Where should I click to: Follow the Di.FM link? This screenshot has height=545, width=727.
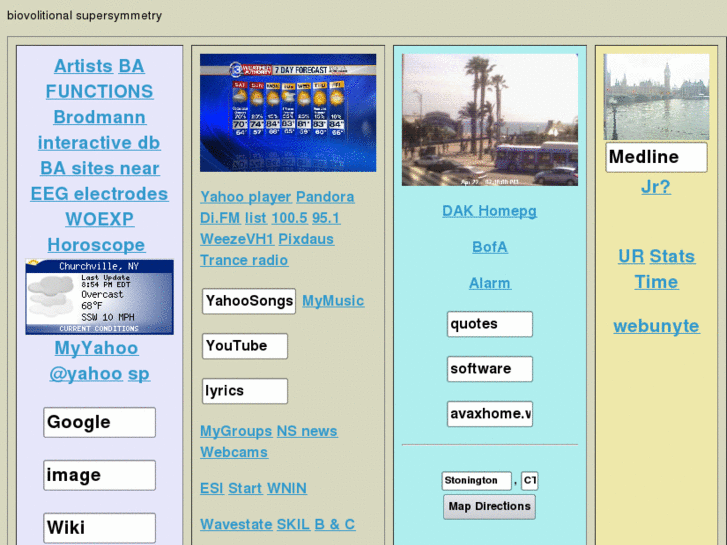click(x=220, y=218)
